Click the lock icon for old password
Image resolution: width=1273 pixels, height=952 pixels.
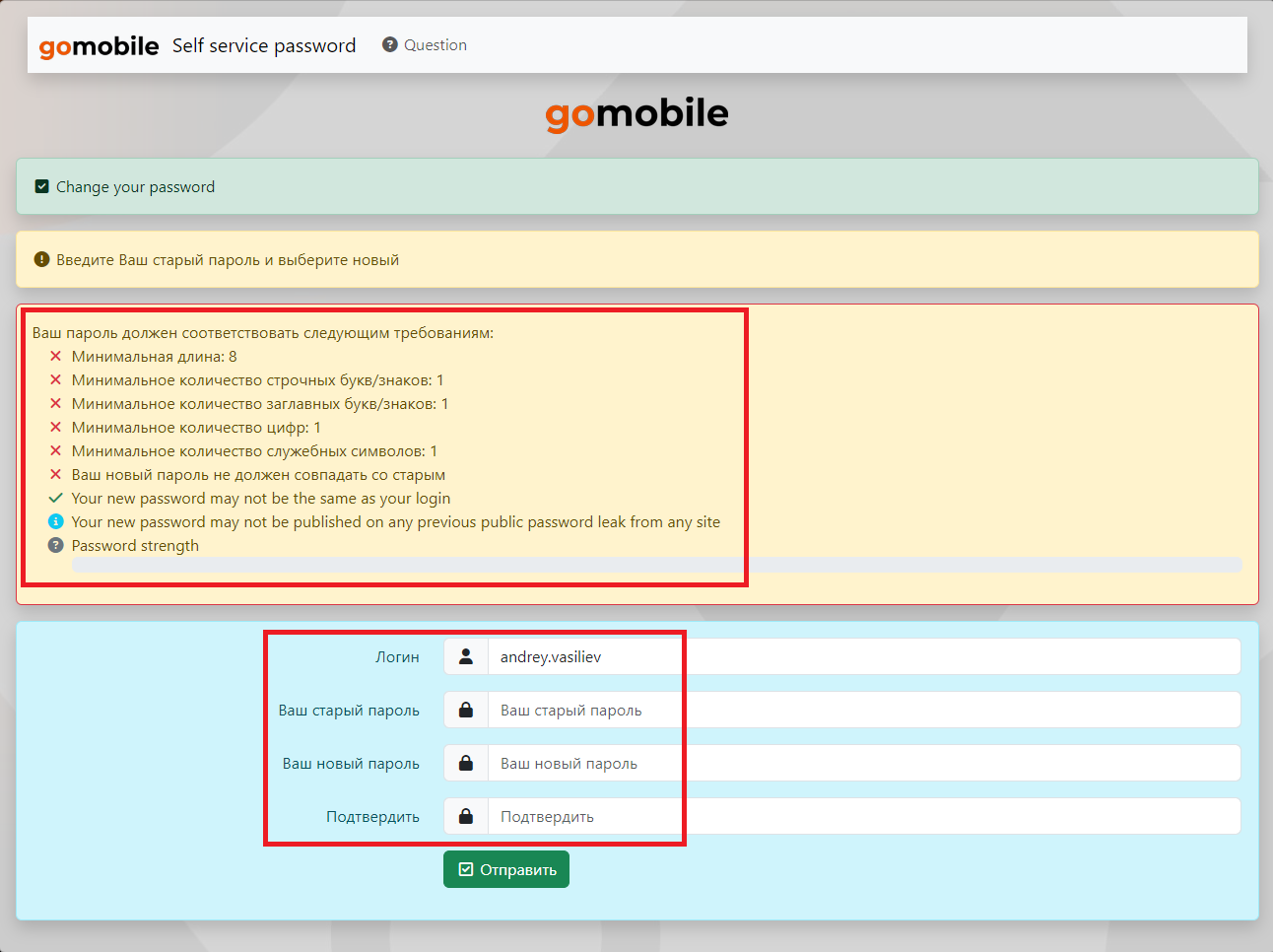point(466,710)
